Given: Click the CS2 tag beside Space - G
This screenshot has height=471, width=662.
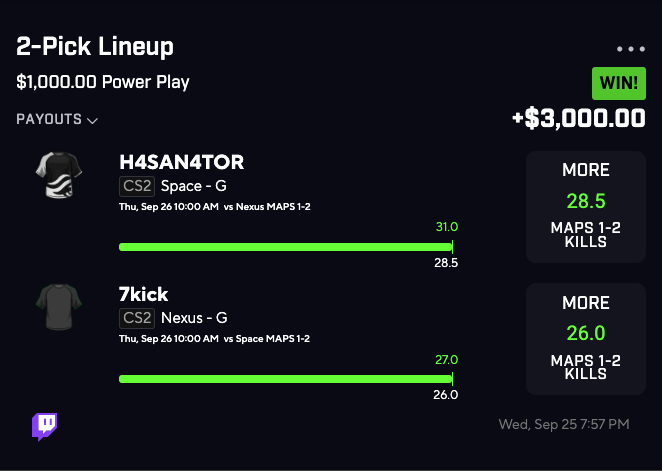Looking at the screenshot, I should [136, 185].
